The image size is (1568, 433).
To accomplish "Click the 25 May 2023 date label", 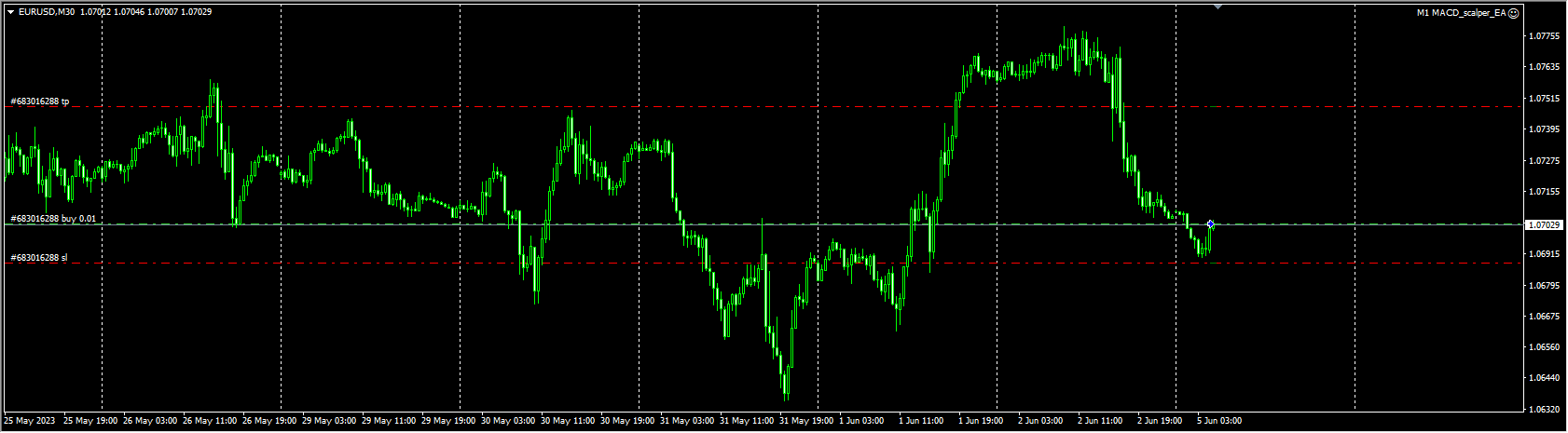I will click(30, 421).
